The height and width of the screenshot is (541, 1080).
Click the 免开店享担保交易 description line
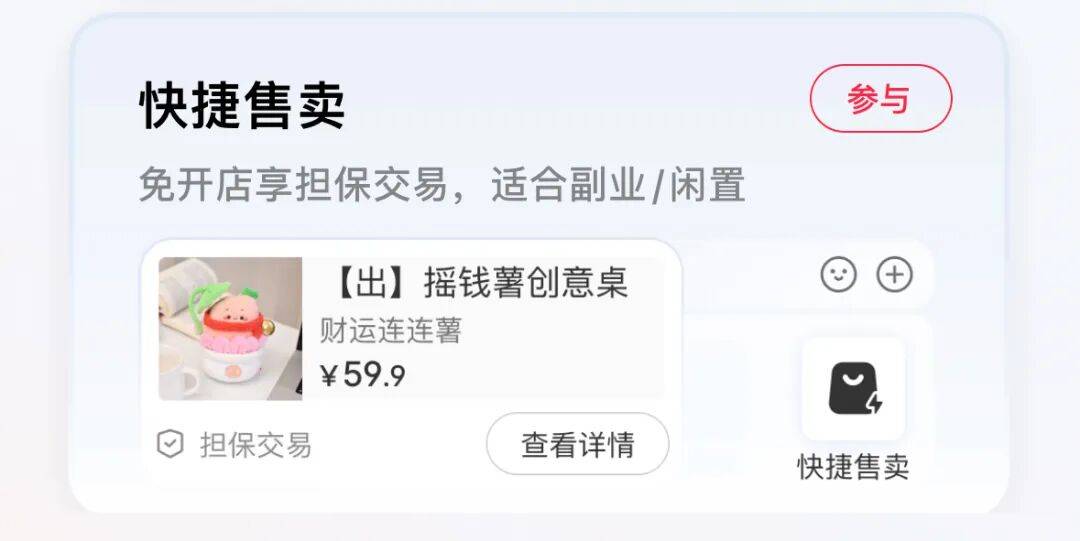click(x=442, y=185)
